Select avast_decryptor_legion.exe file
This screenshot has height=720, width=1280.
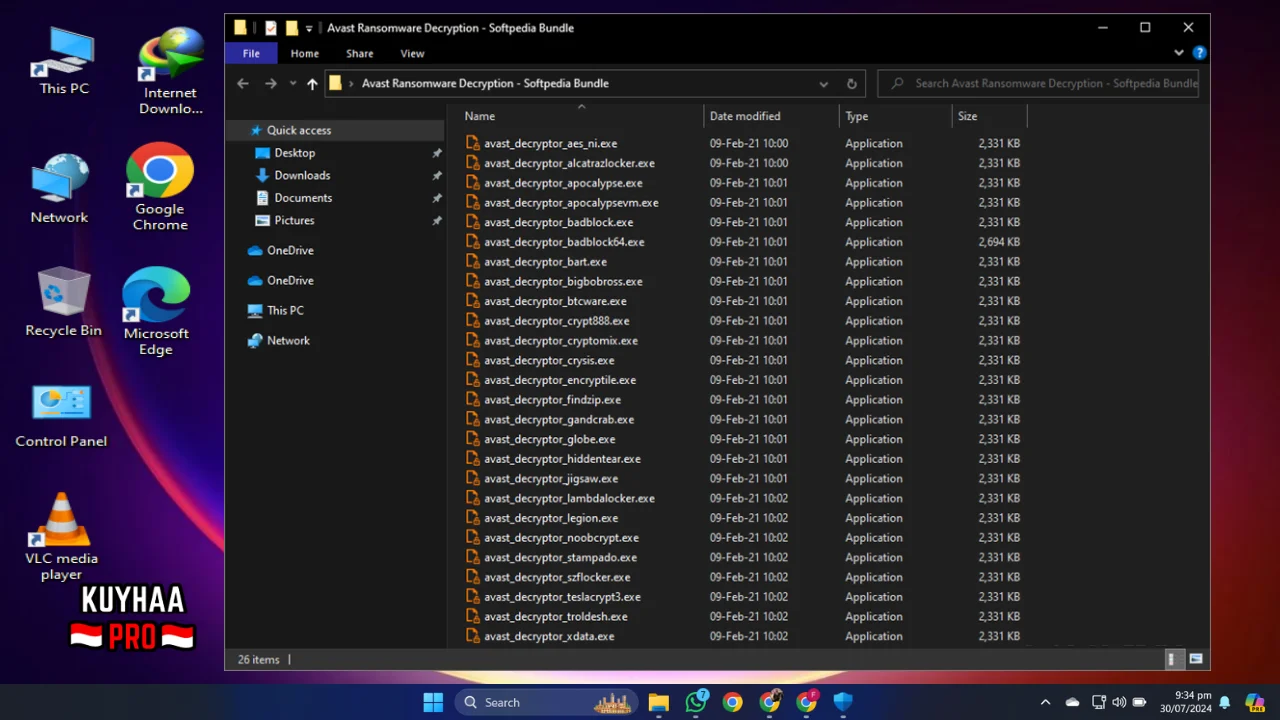click(551, 518)
